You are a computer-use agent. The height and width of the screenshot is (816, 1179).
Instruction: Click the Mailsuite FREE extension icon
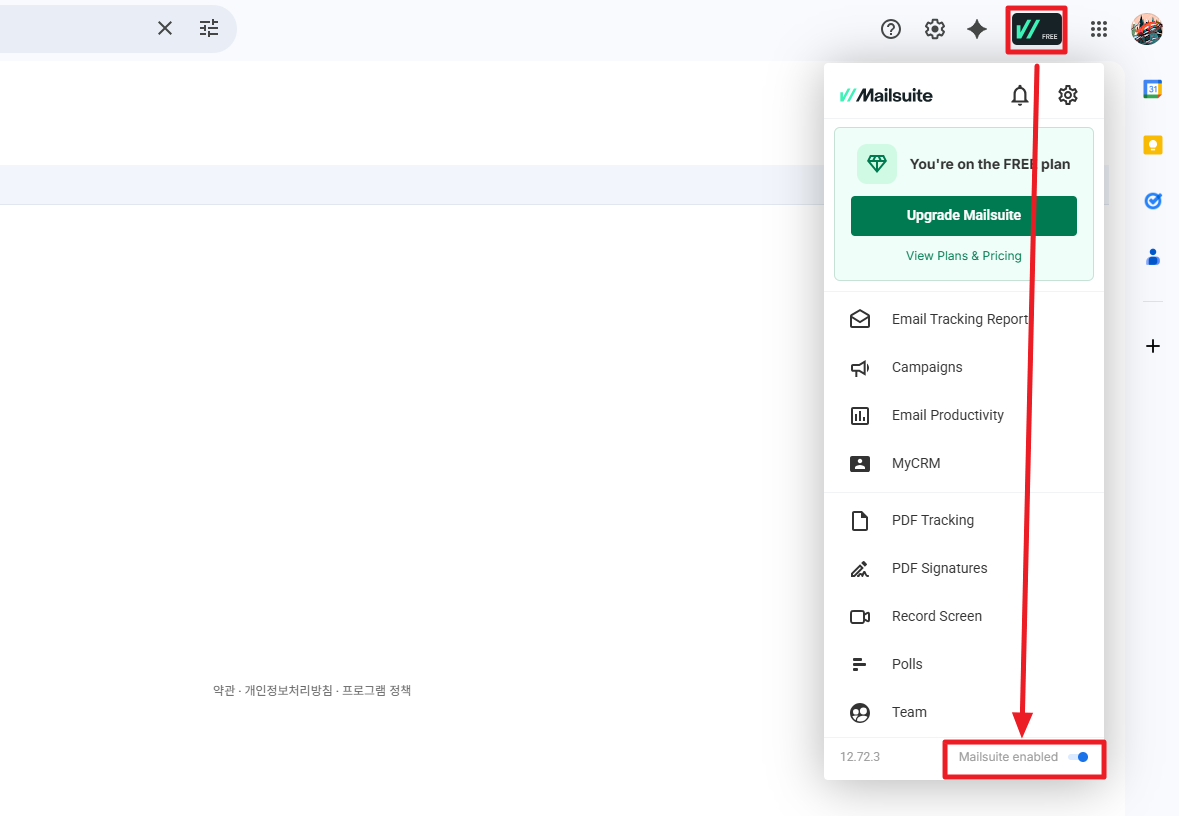click(x=1037, y=30)
